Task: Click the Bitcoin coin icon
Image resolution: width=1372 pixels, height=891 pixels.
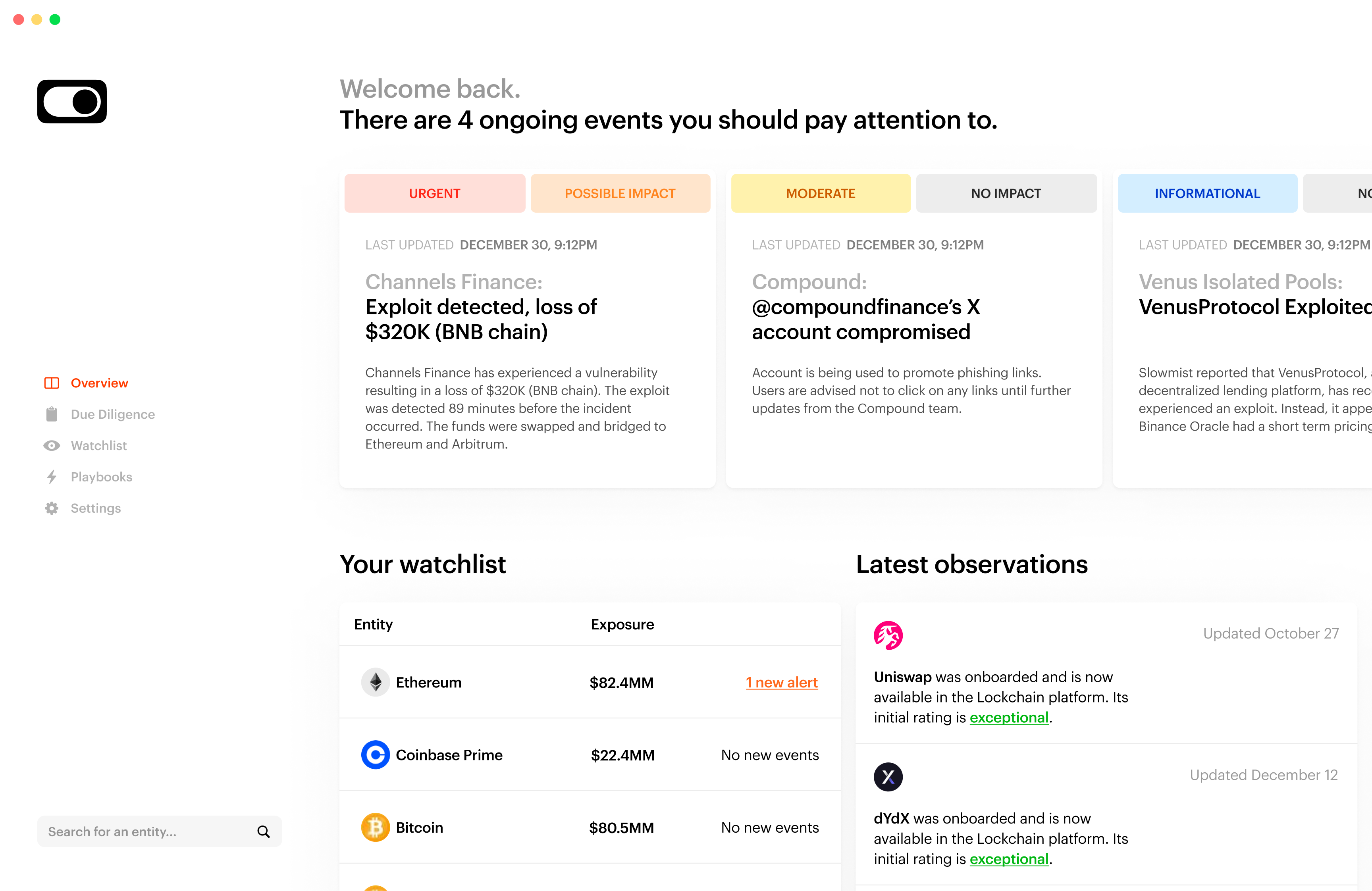Action: (375, 827)
